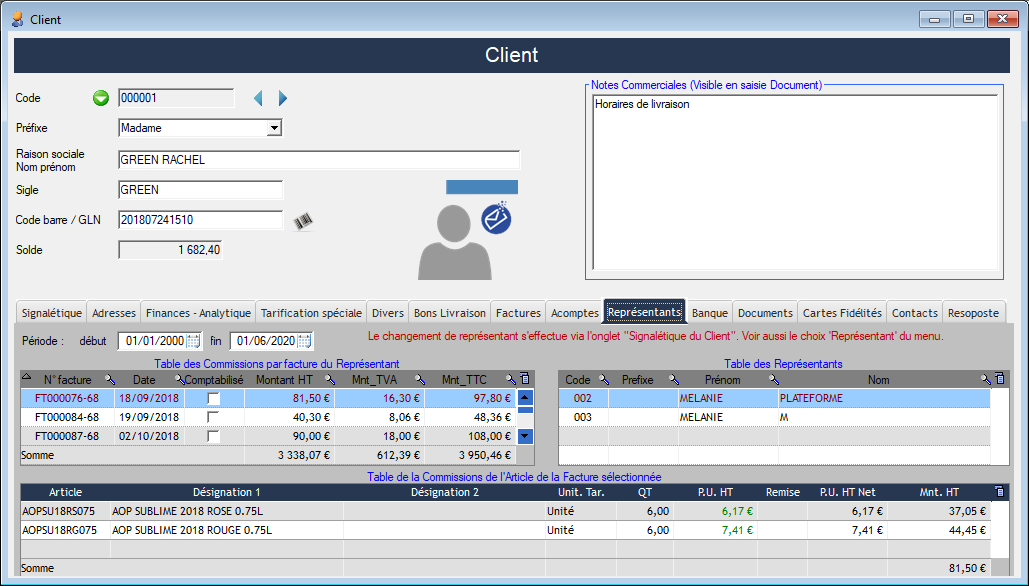
Task: Click the P.U. HT column header
Action: click(x=715, y=492)
